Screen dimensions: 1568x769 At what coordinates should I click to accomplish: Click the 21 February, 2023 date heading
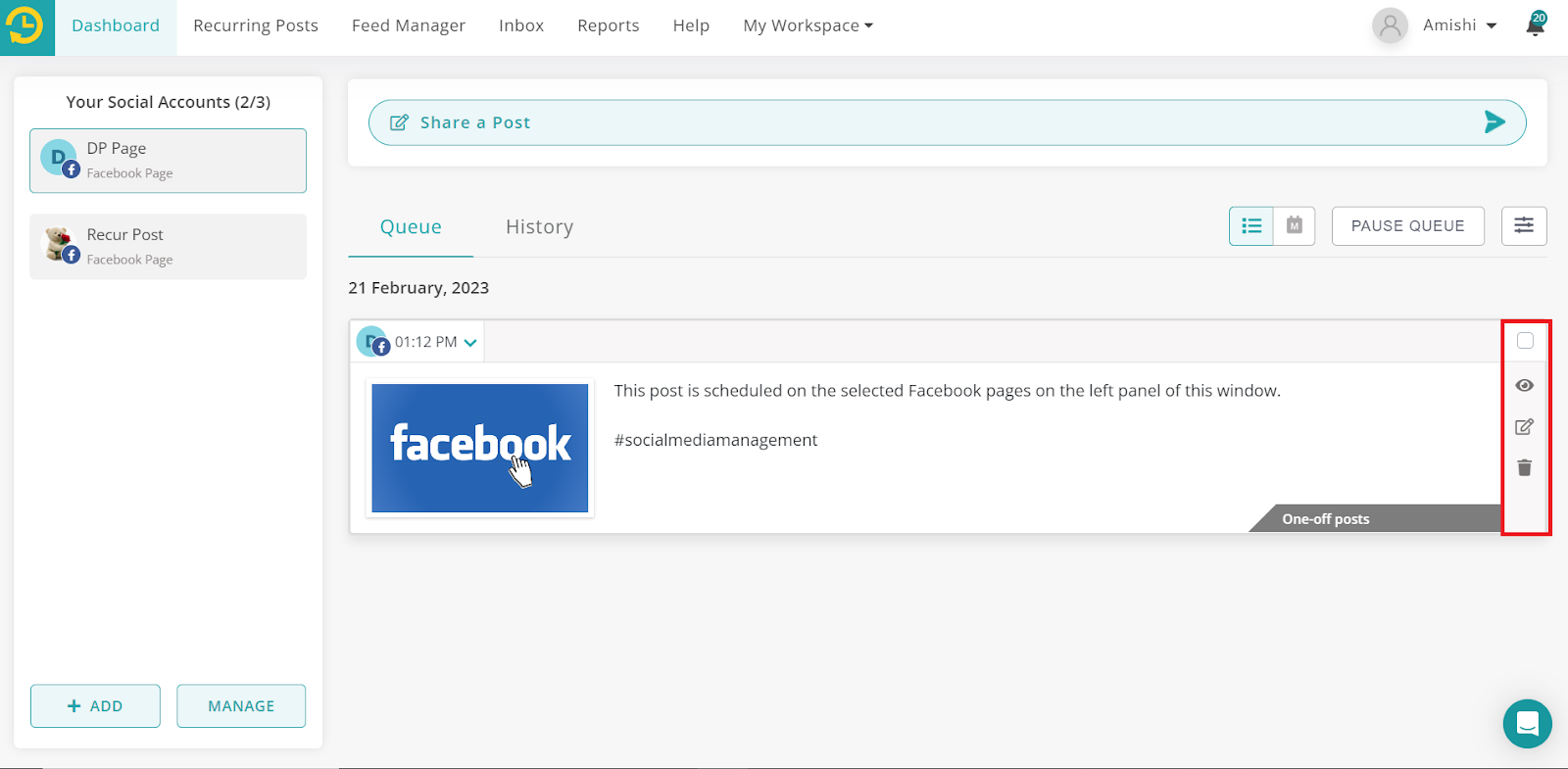click(418, 288)
